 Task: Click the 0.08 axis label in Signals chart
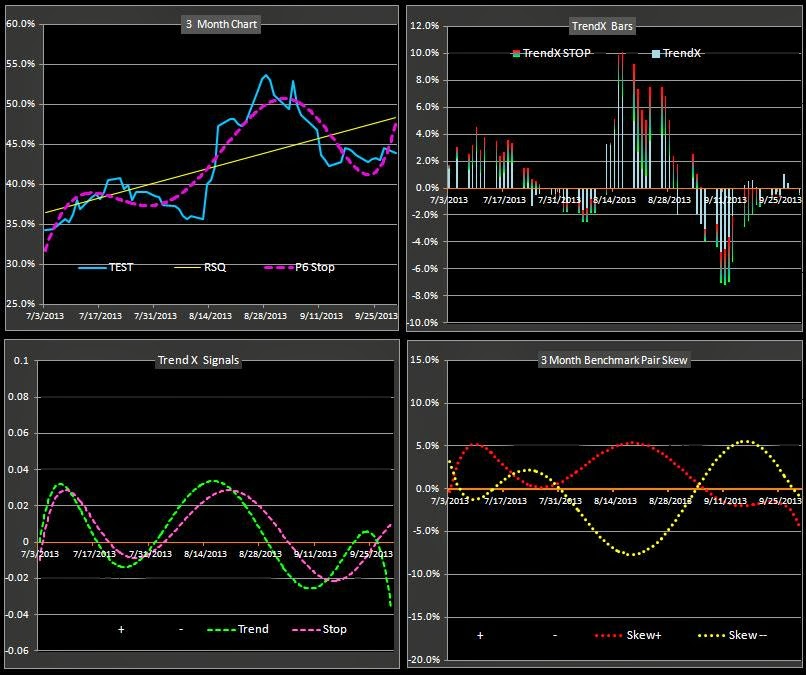click(19, 397)
